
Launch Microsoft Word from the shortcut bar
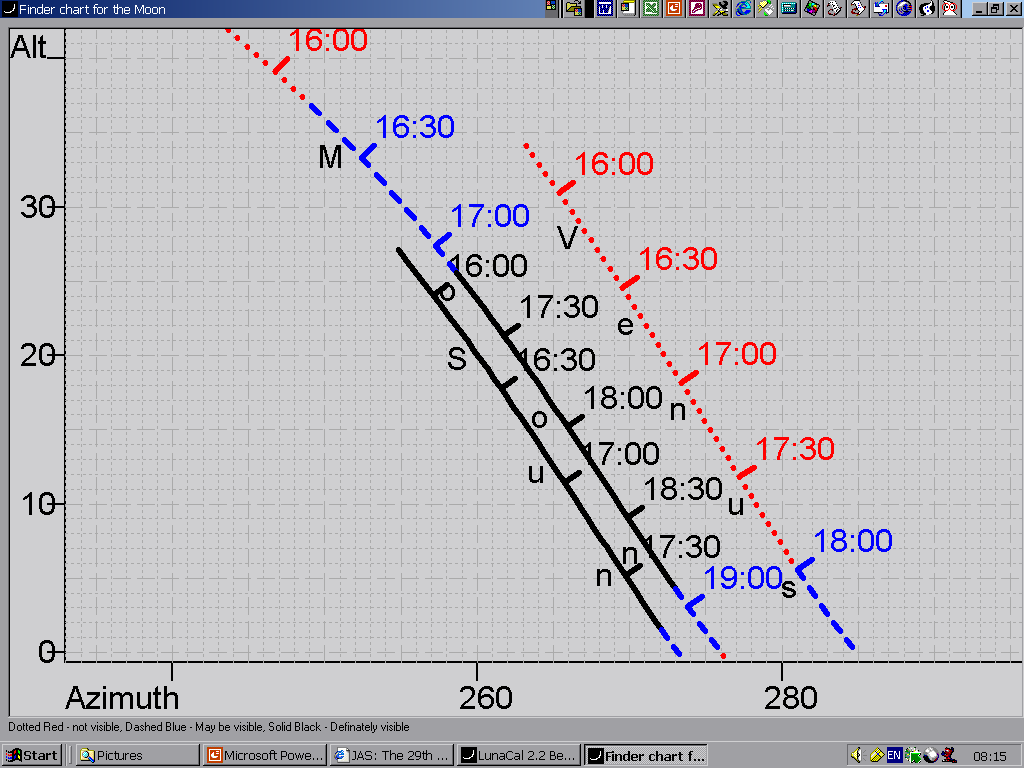pos(604,9)
